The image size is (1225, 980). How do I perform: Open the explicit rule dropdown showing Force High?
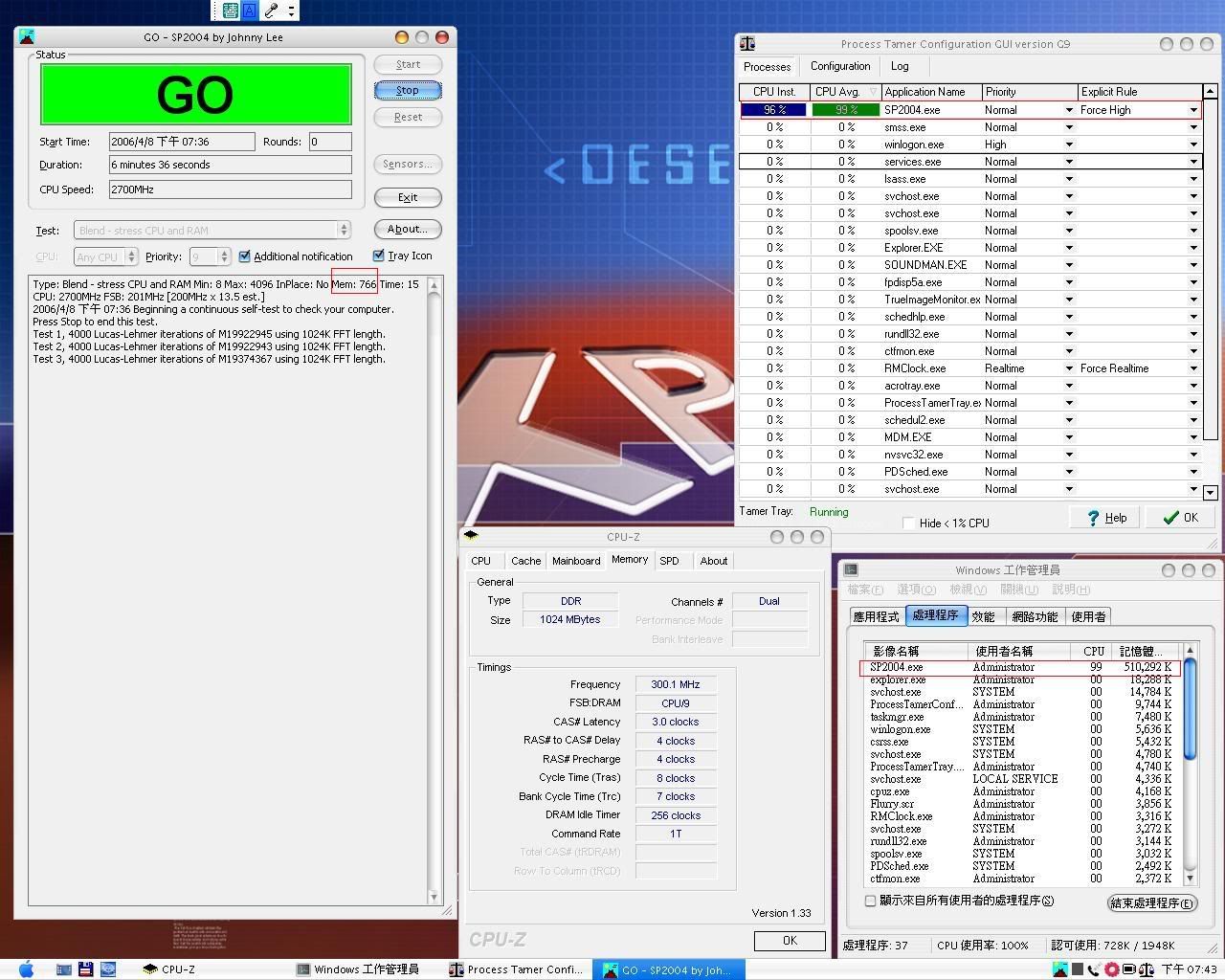tap(1193, 110)
